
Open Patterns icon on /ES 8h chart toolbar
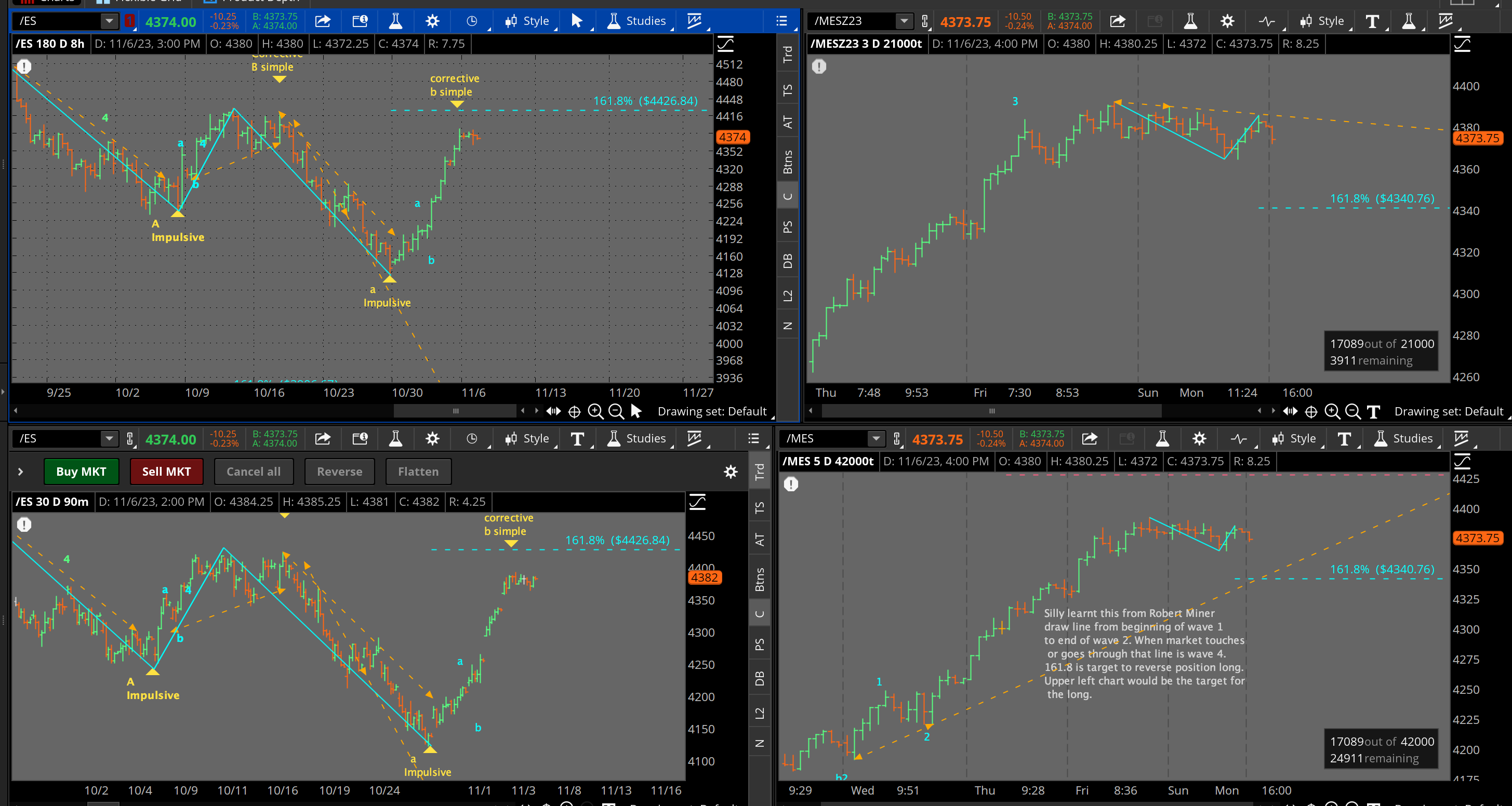click(x=694, y=21)
